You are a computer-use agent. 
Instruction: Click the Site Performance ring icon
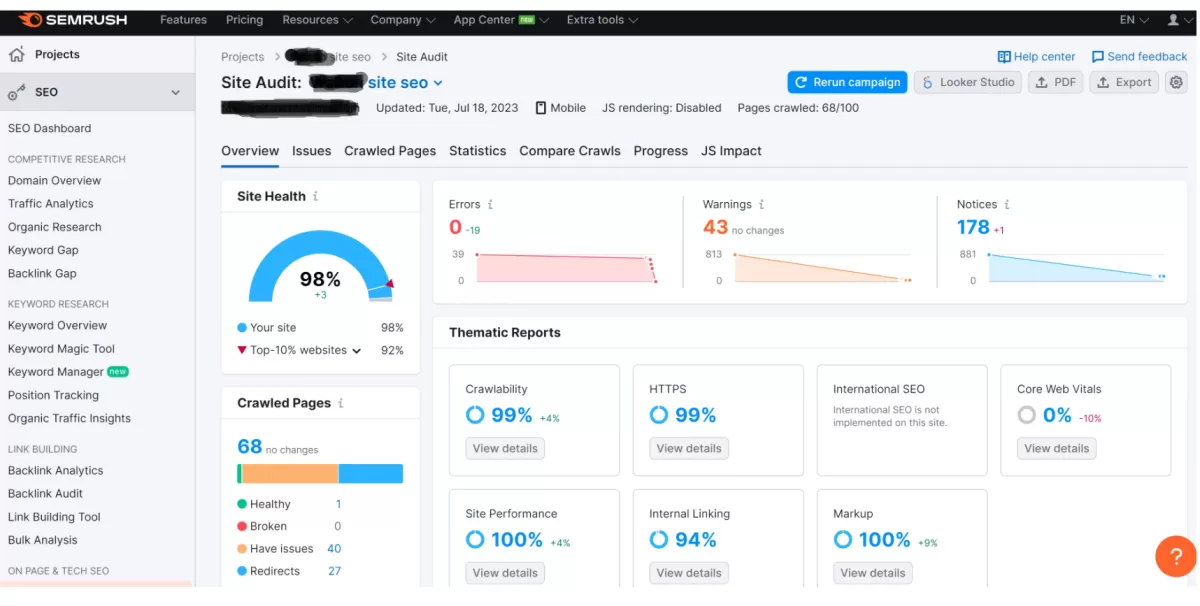[475, 540]
